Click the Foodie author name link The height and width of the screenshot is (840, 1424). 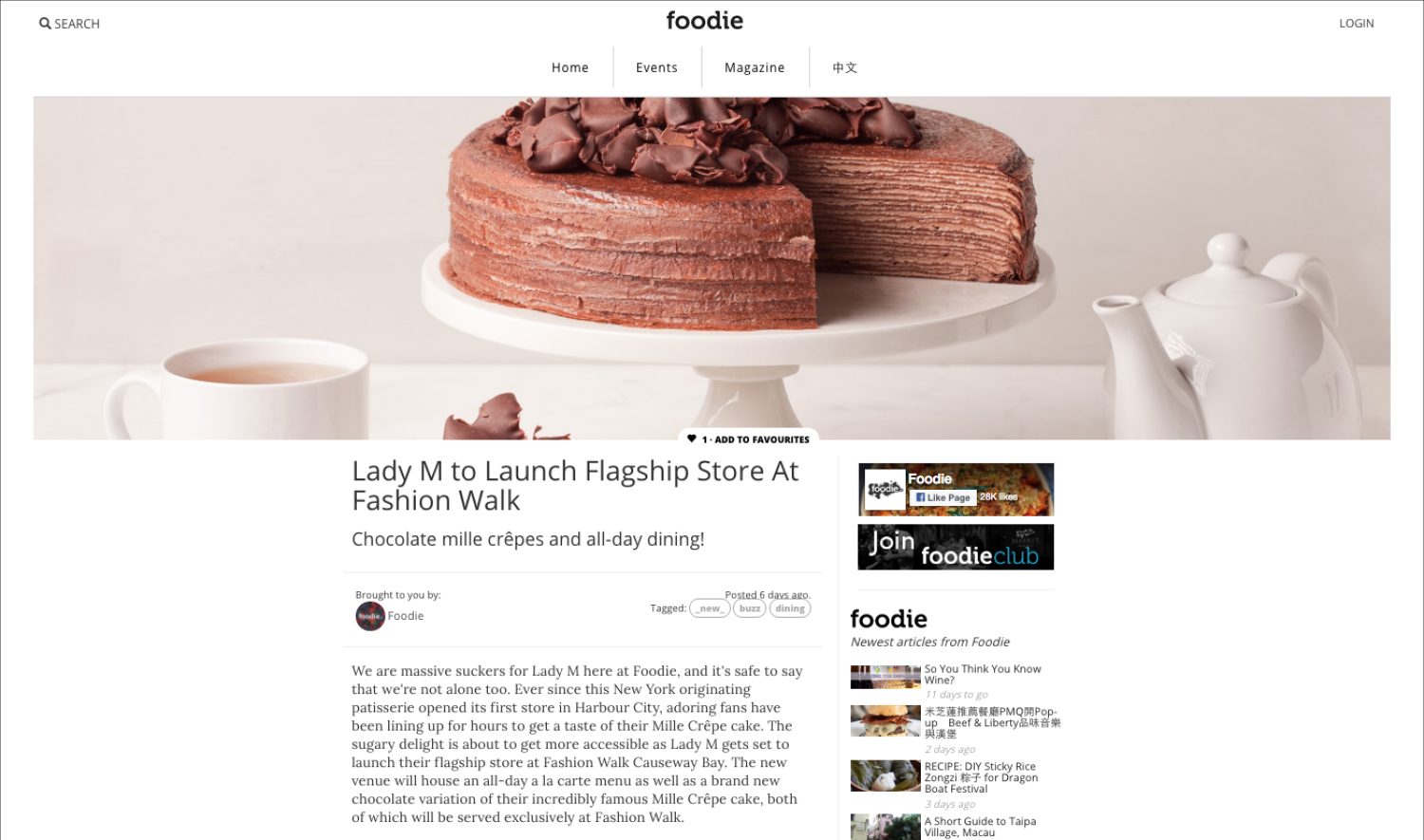(405, 616)
